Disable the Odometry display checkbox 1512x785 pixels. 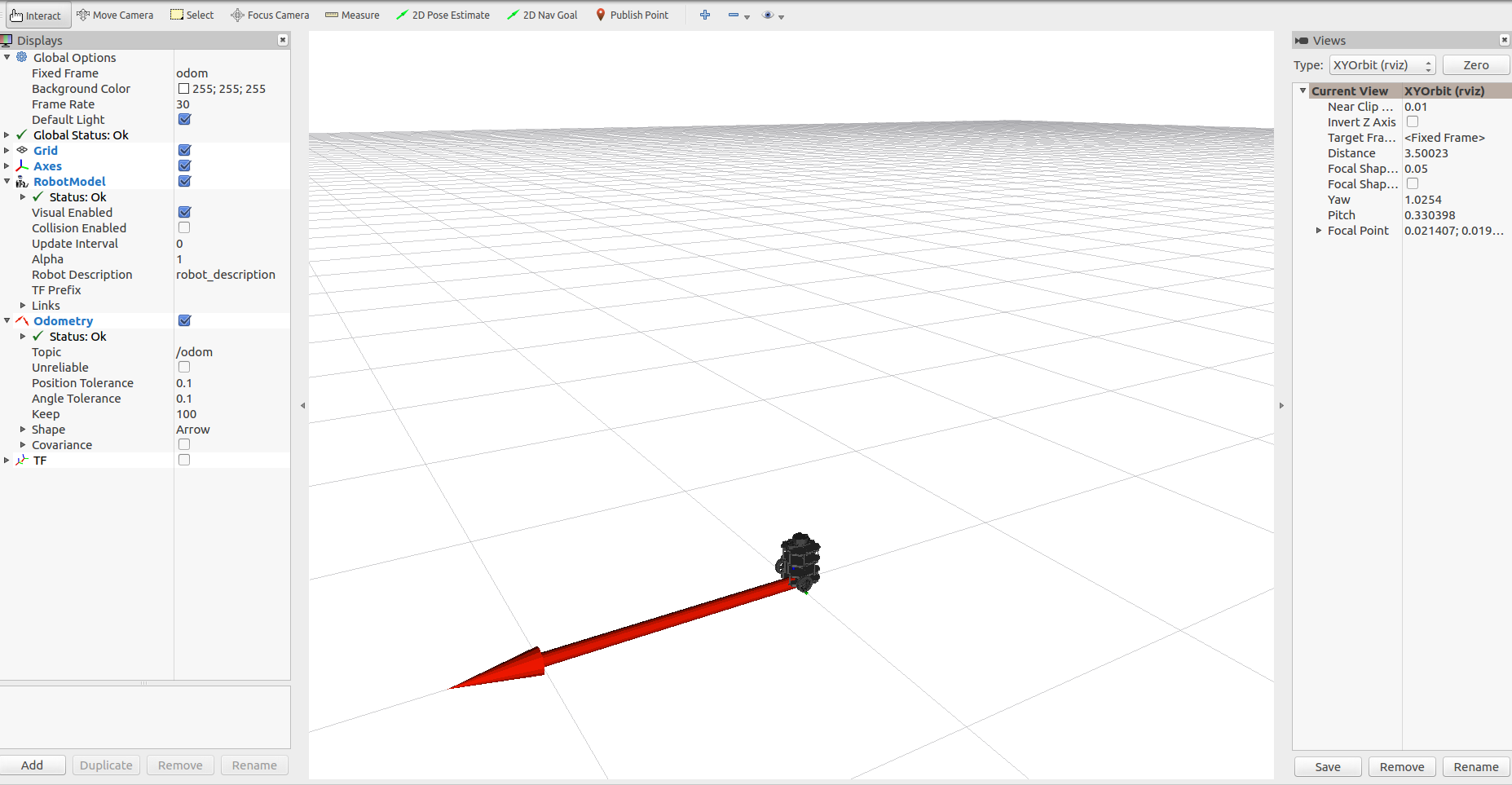click(184, 320)
